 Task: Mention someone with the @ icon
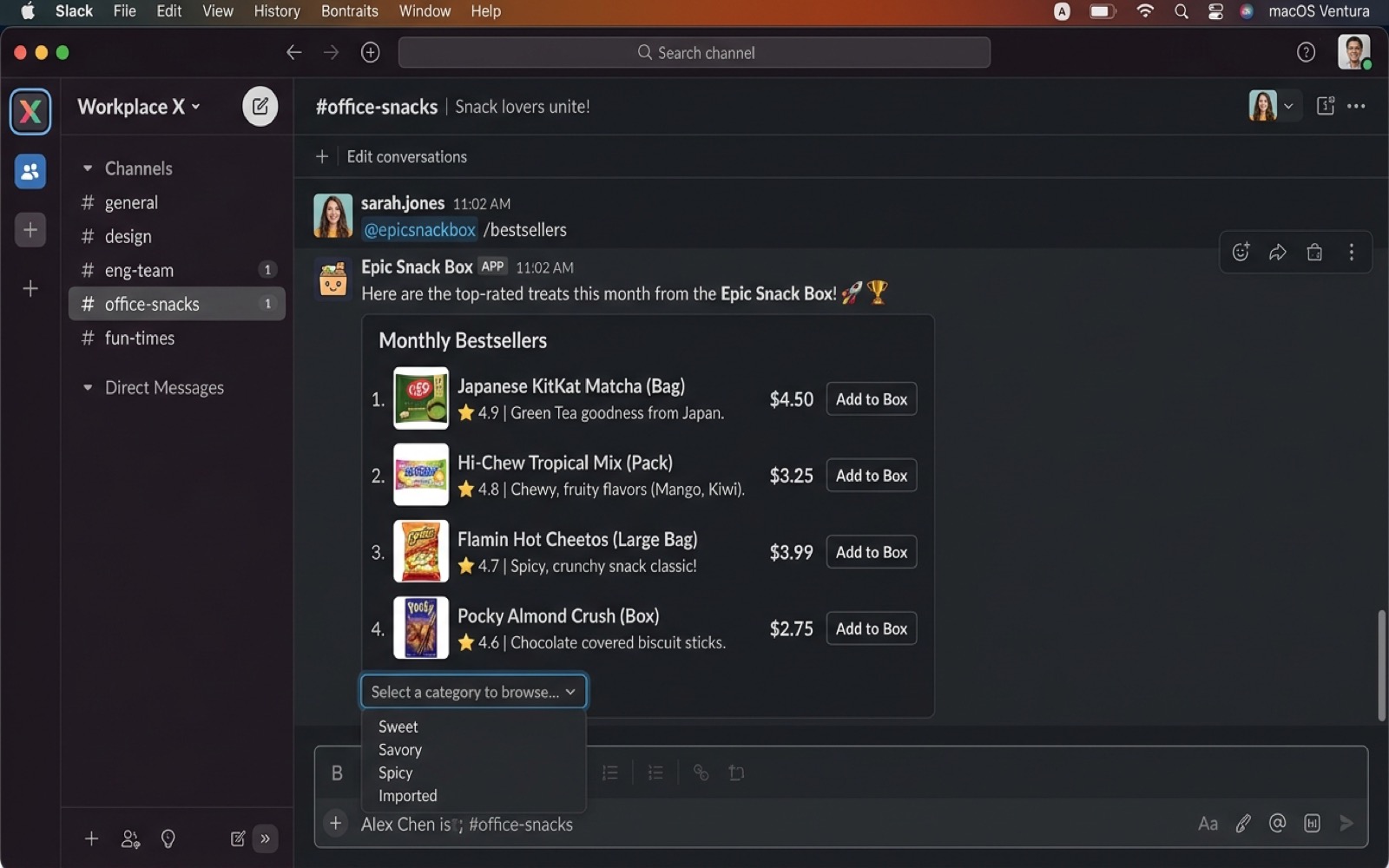1277,823
